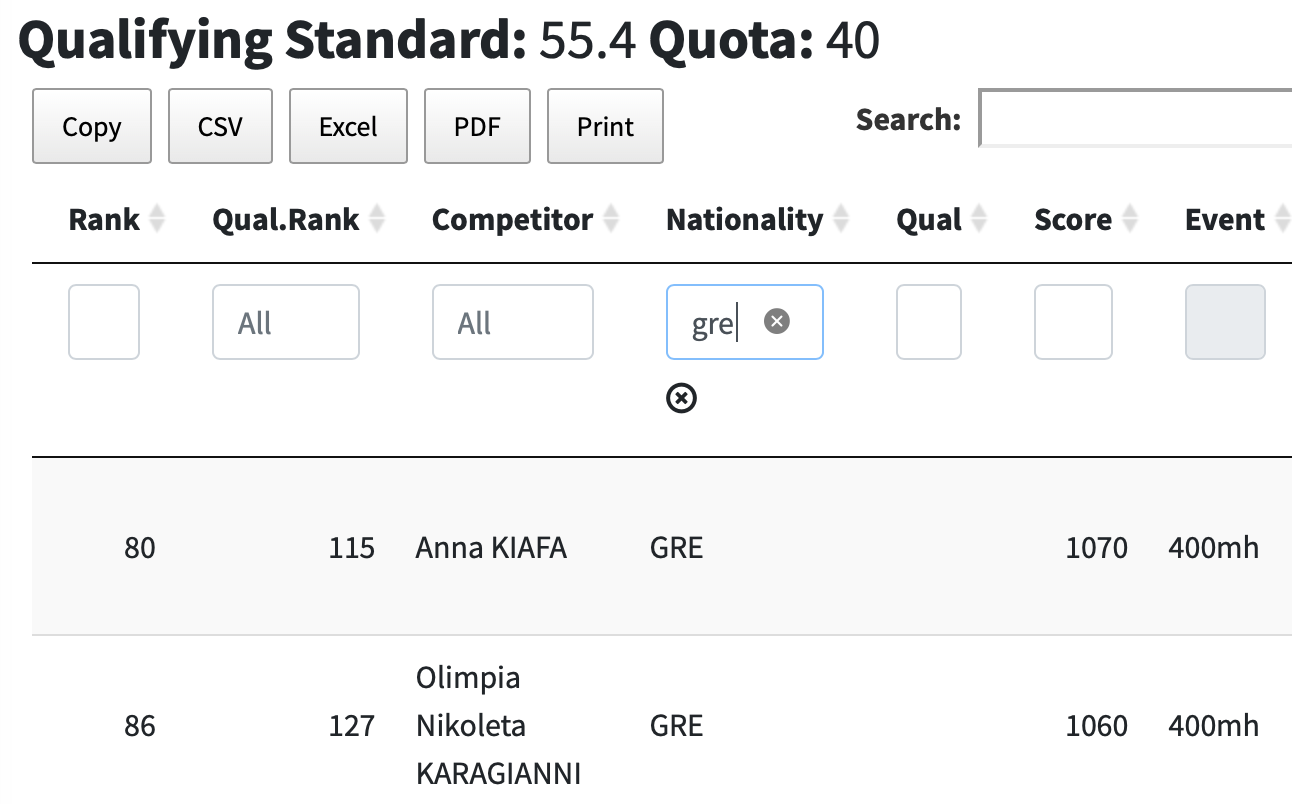Click the Rank filter box
The image size is (1292, 804).
pyautogui.click(x=104, y=322)
